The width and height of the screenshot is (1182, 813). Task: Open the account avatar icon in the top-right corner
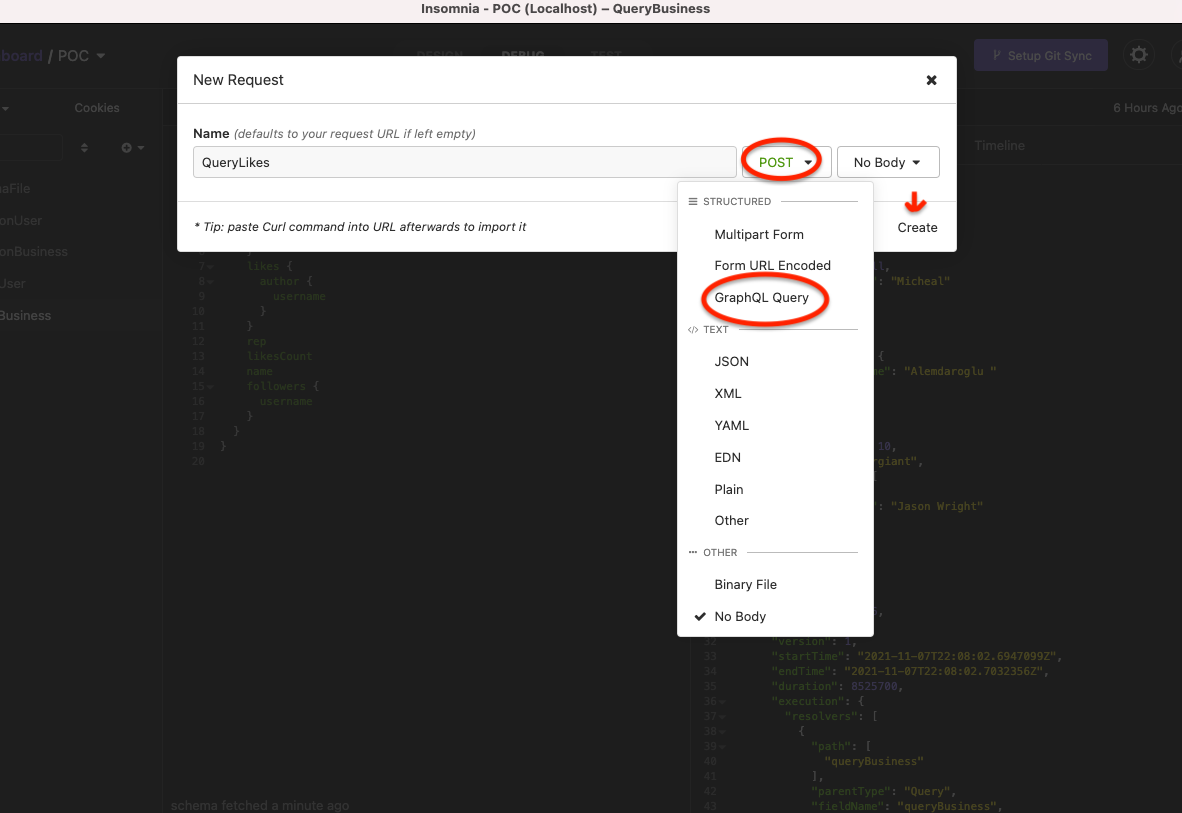coord(1178,55)
